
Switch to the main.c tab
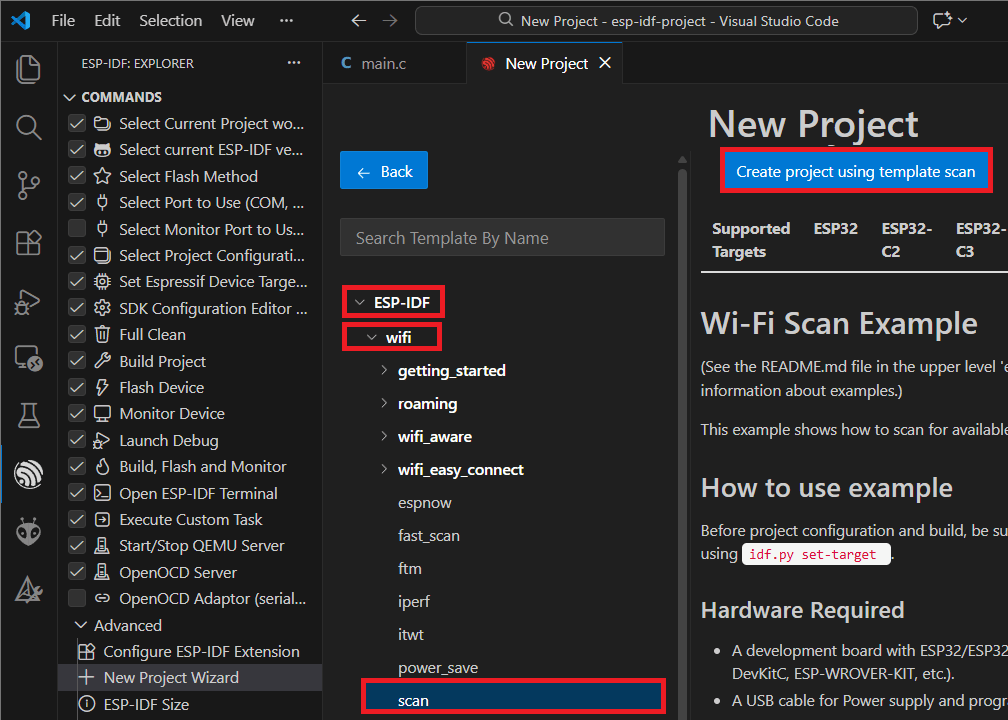tap(374, 64)
